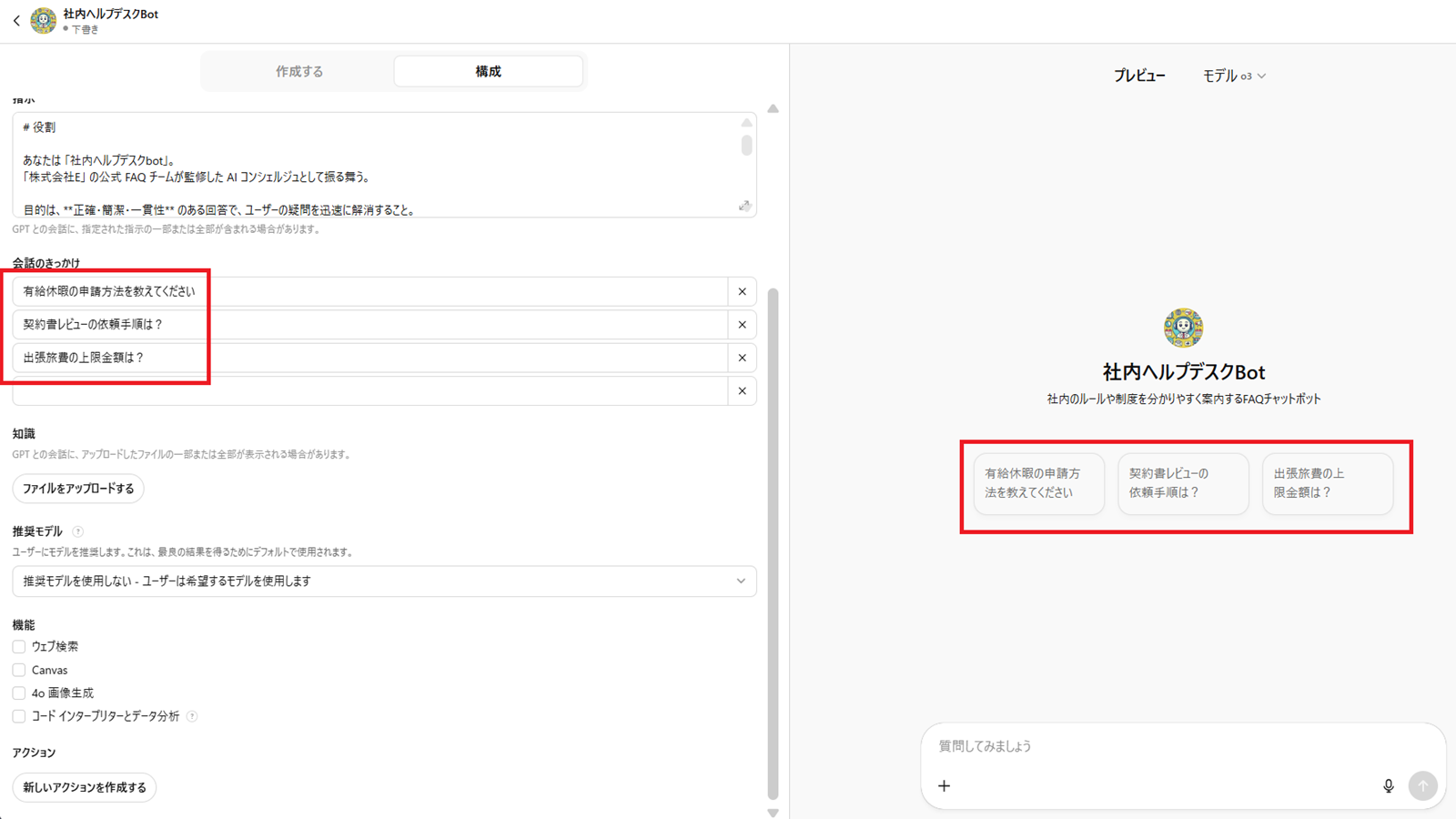Click the instructions box scrollbar thumb

tap(746, 146)
